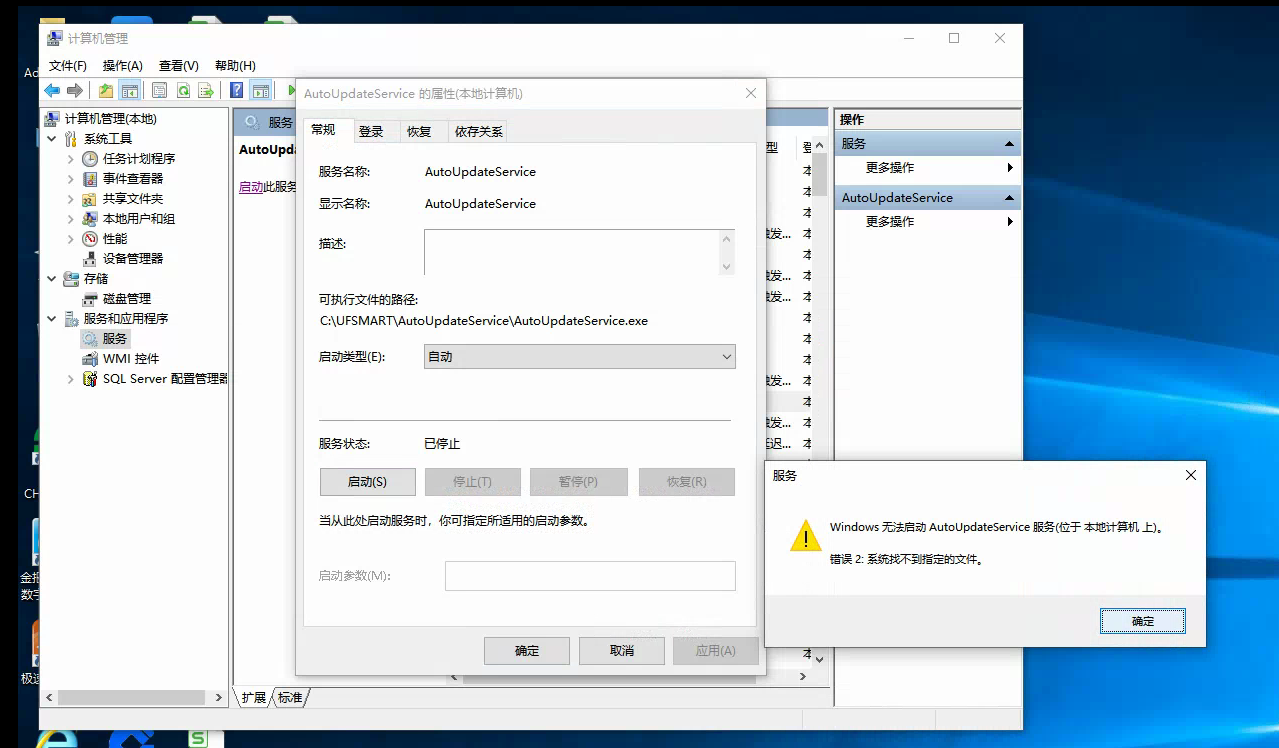Open 本地用户和组 in the tree
The height and width of the screenshot is (748, 1279).
(x=139, y=218)
